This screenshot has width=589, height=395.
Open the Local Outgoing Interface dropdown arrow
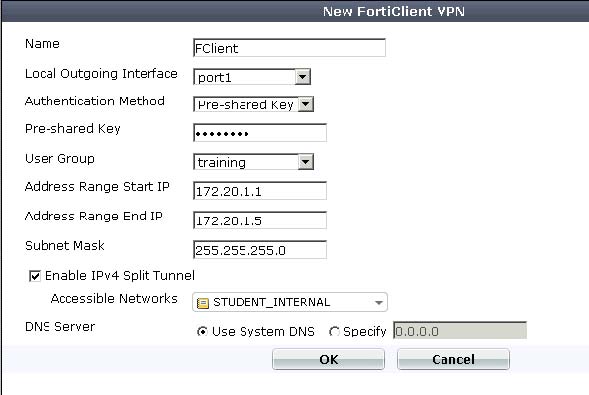point(302,77)
